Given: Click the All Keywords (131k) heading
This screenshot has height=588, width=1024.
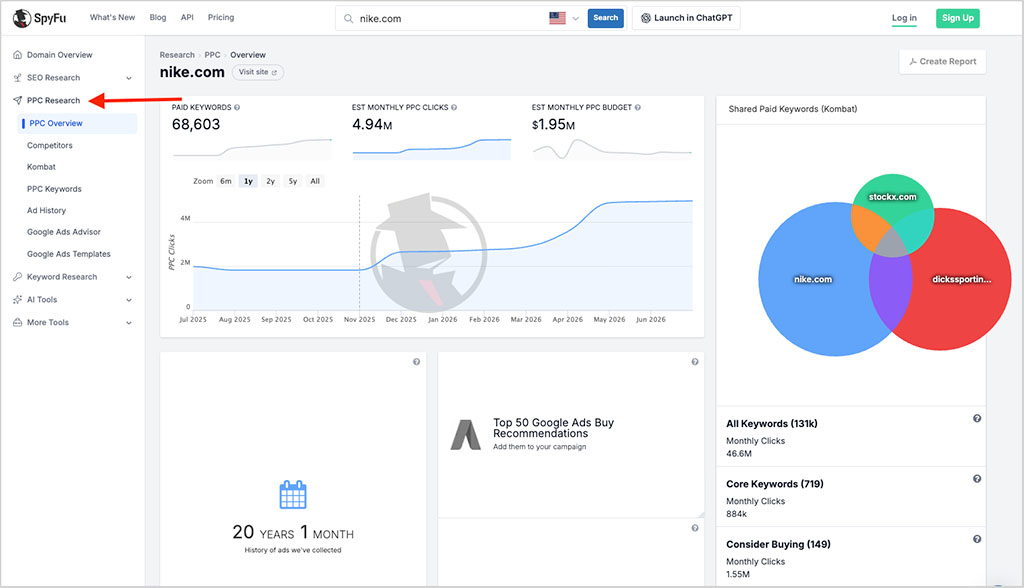Looking at the screenshot, I should coord(772,424).
